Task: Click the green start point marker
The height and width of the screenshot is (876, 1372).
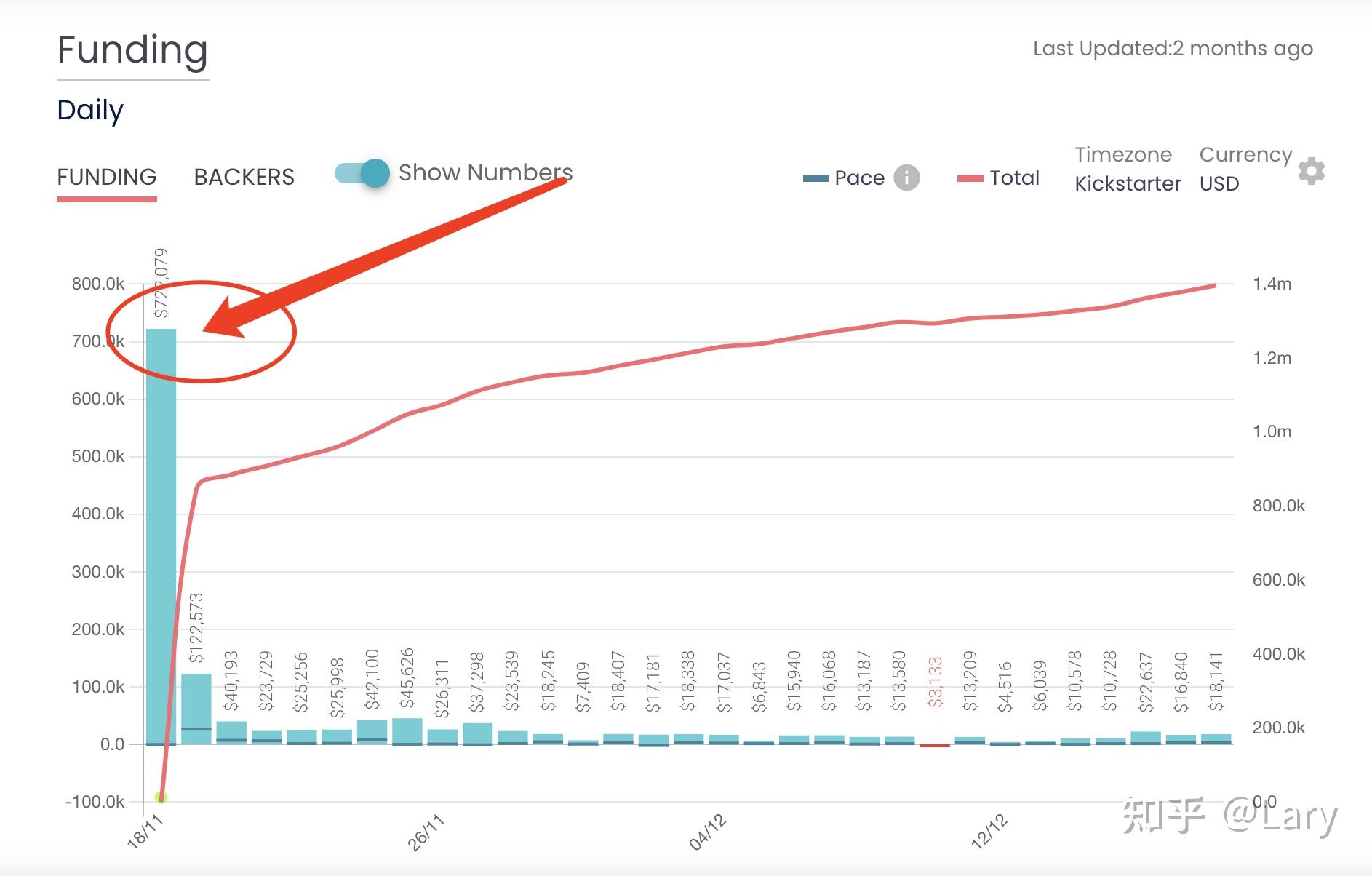Action: click(x=161, y=797)
